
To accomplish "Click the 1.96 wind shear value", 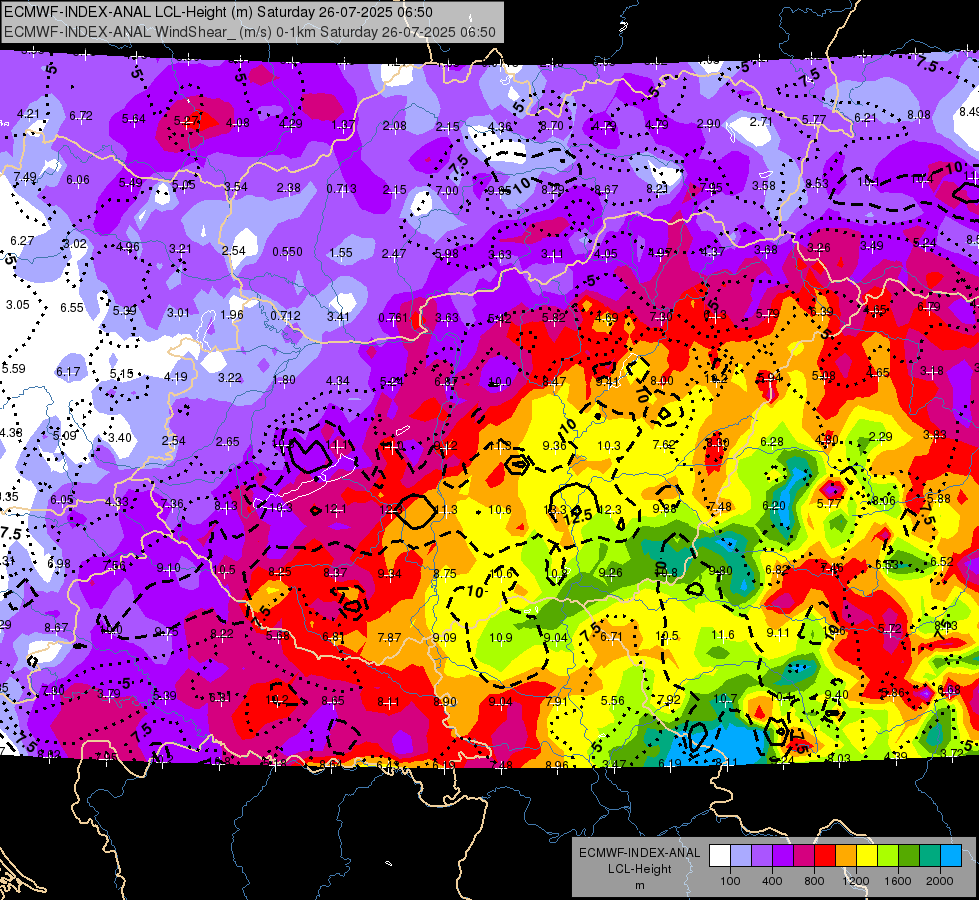I will tap(232, 314).
